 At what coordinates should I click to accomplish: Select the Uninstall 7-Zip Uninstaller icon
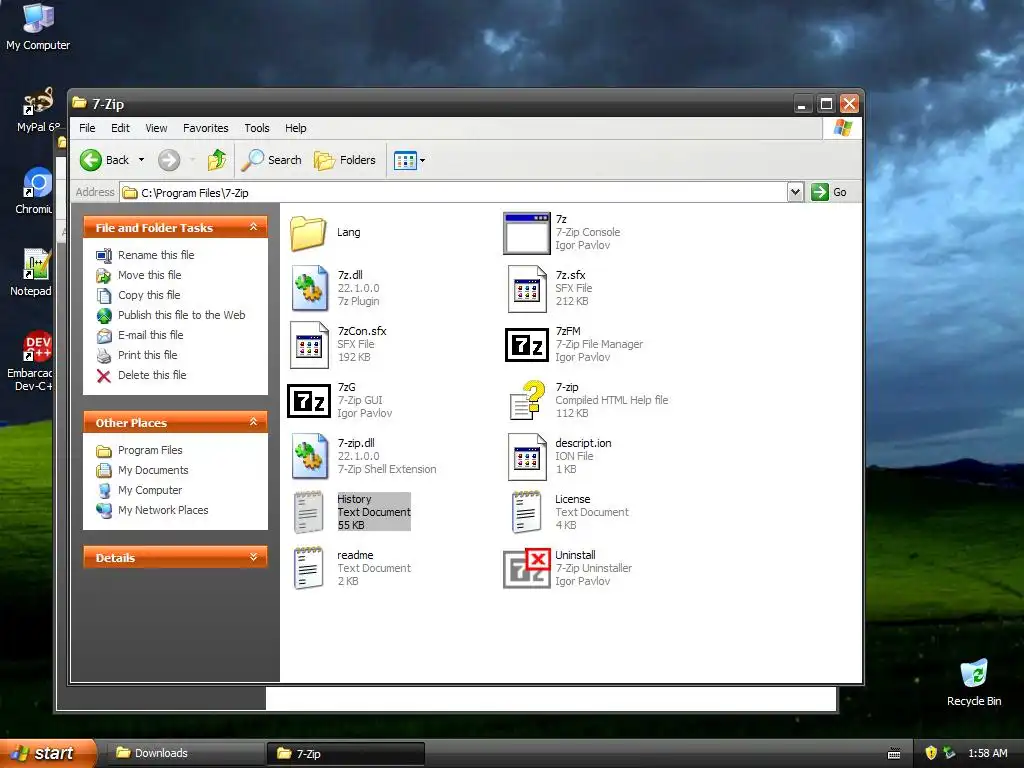pos(527,568)
